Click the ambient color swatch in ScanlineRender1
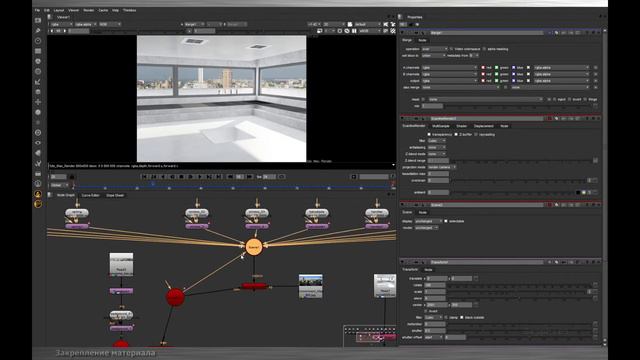 pos(578,192)
